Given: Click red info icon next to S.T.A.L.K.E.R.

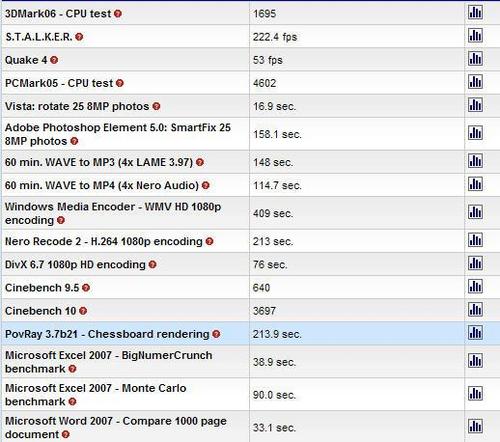Looking at the screenshot, I should (x=79, y=37).
